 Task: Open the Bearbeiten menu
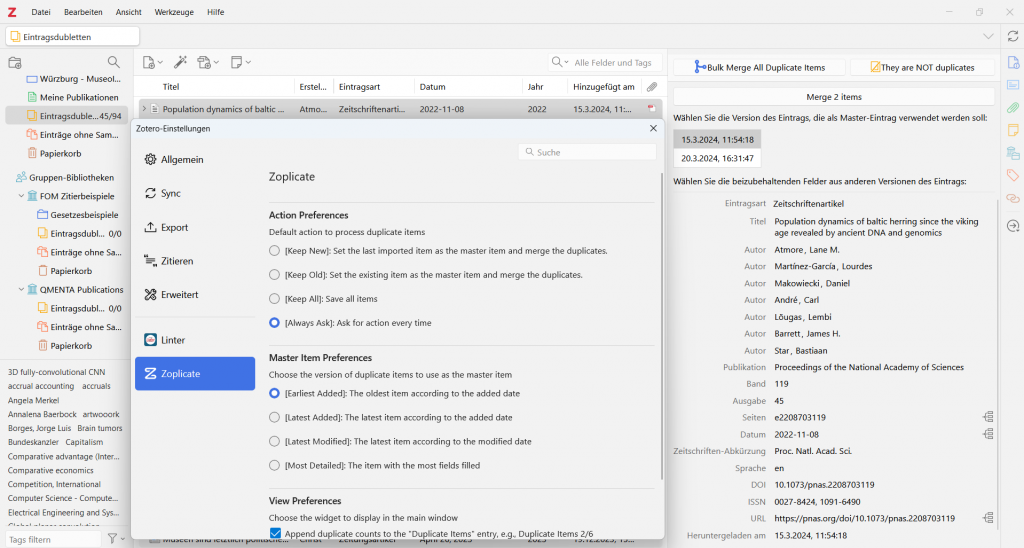click(83, 12)
